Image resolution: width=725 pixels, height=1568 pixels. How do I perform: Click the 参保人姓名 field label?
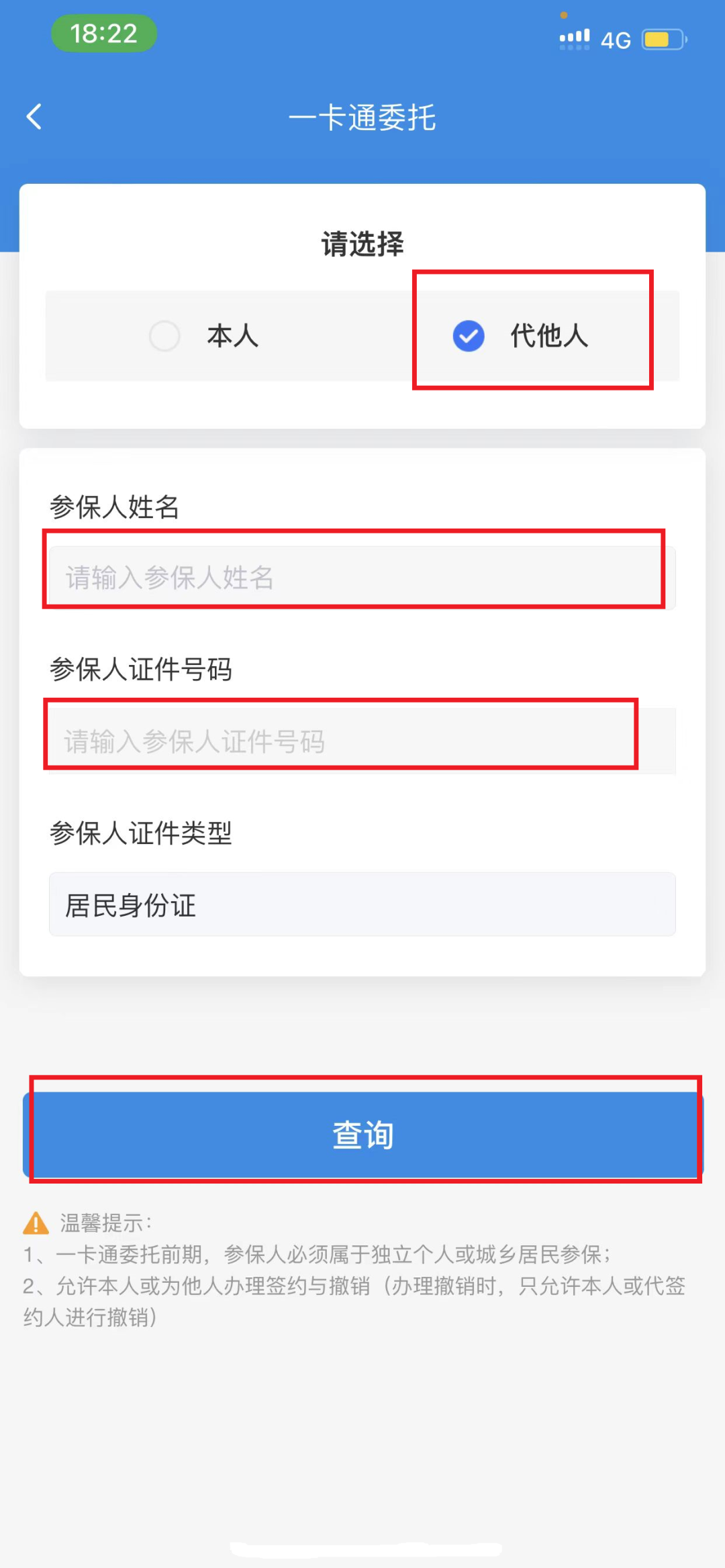pos(115,507)
